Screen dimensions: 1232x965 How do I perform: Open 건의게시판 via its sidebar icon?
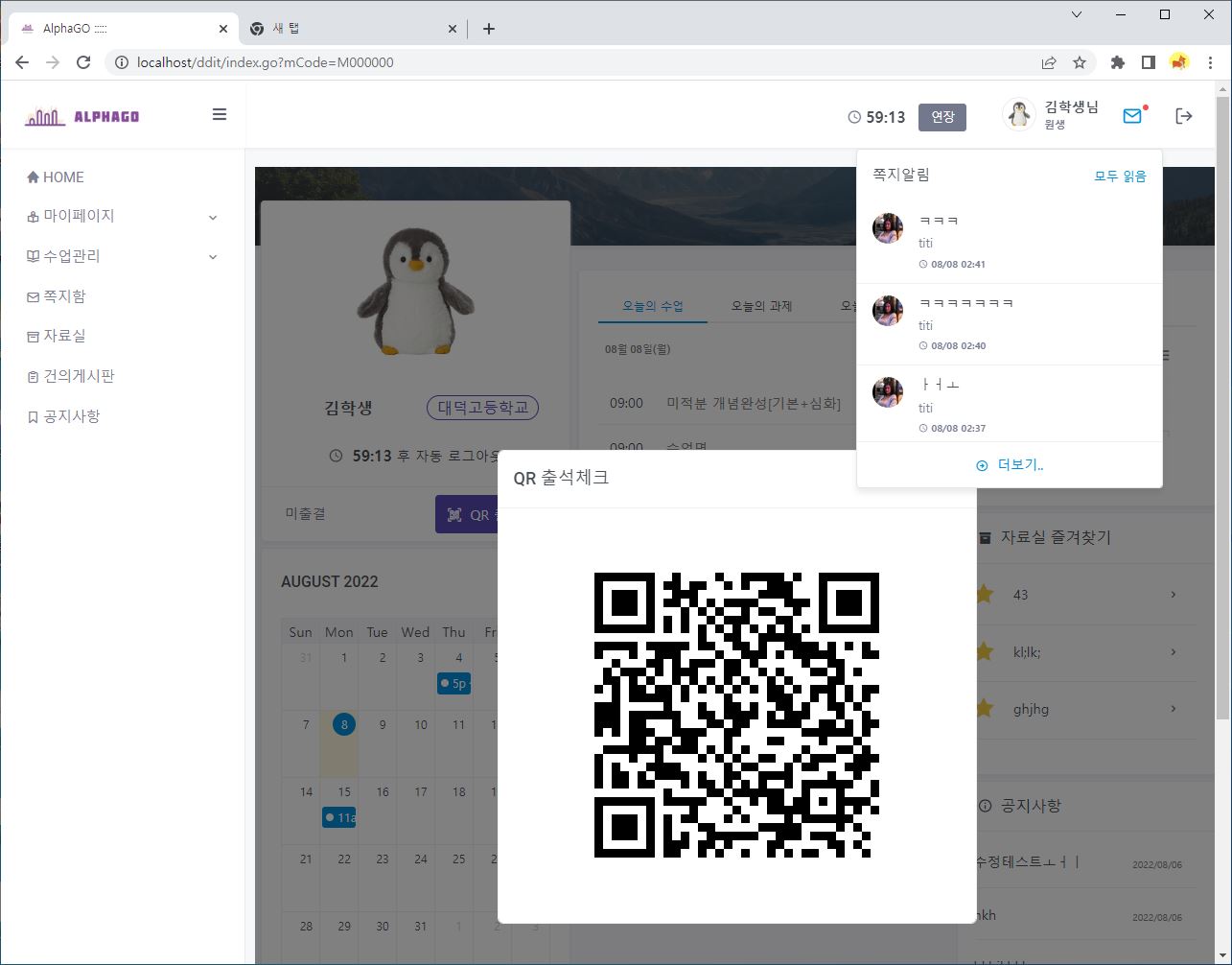tap(34, 376)
